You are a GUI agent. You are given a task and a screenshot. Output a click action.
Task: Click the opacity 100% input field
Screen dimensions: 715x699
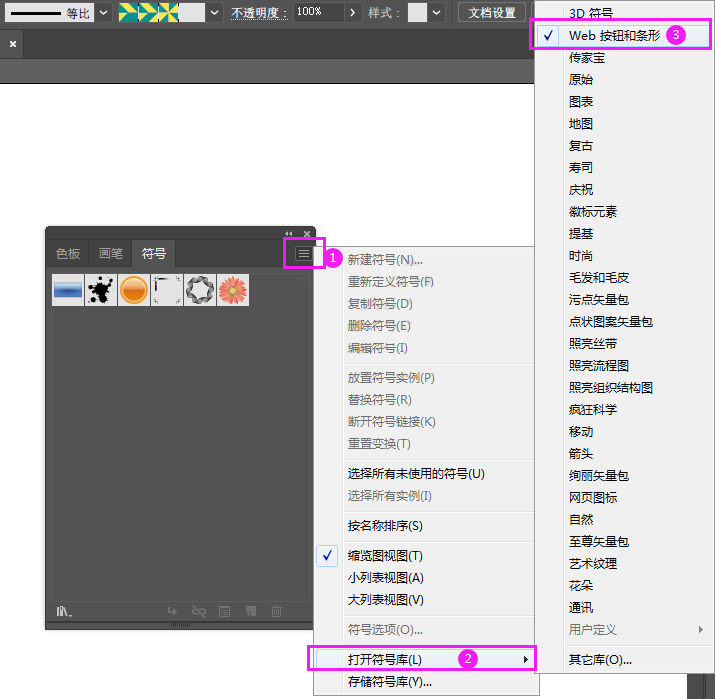pyautogui.click(x=318, y=12)
